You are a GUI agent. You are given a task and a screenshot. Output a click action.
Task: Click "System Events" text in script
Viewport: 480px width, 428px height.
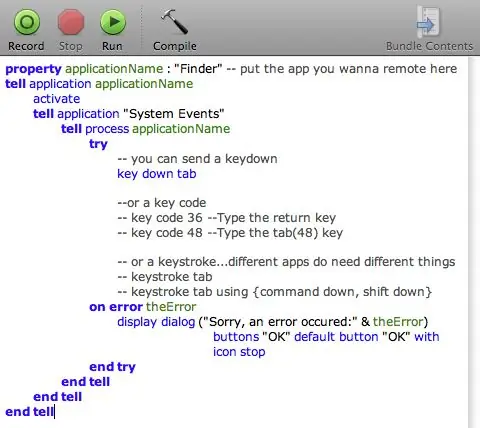174,114
